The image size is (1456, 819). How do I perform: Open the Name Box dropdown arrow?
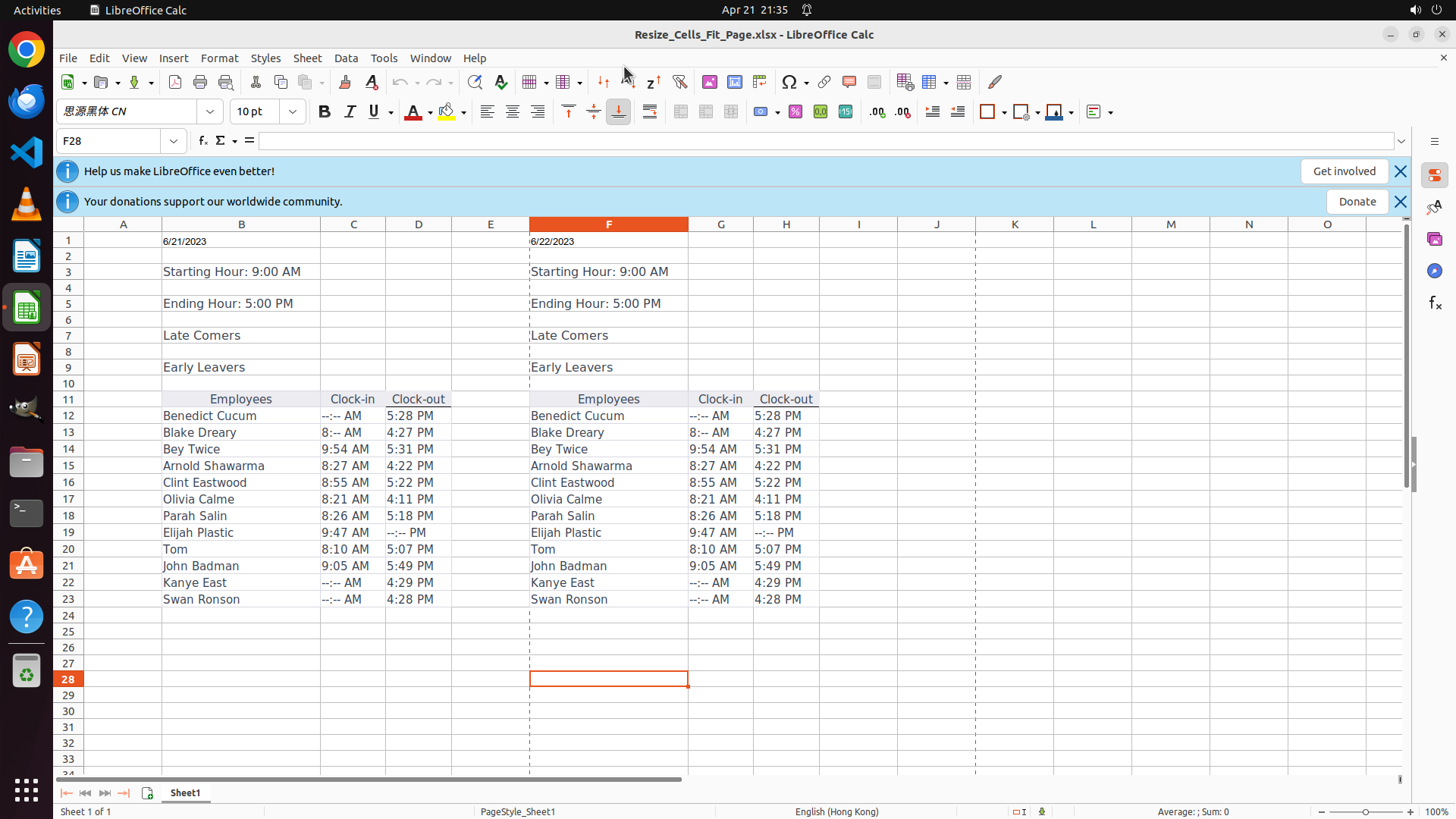pos(174,141)
